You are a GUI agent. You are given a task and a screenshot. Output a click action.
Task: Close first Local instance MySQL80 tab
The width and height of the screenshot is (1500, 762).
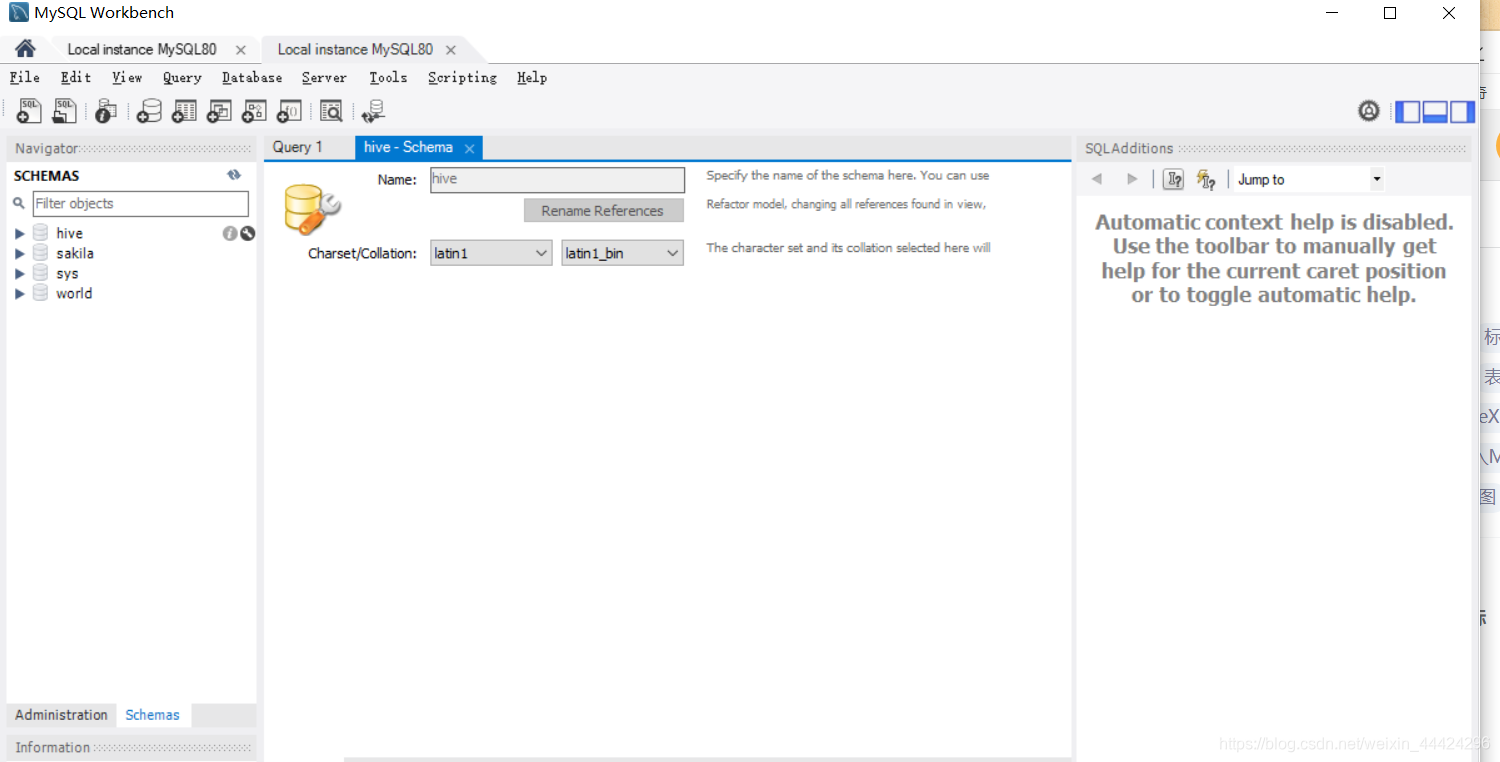pos(240,50)
